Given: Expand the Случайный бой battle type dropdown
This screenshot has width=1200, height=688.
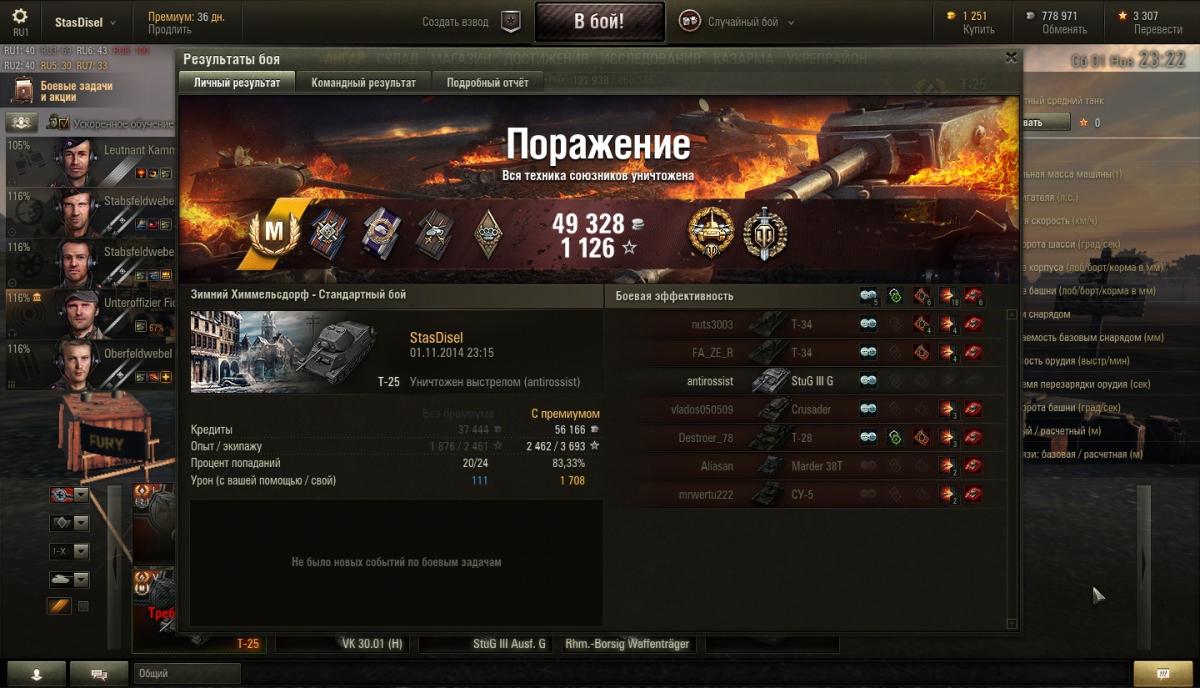Looking at the screenshot, I should 737,22.
